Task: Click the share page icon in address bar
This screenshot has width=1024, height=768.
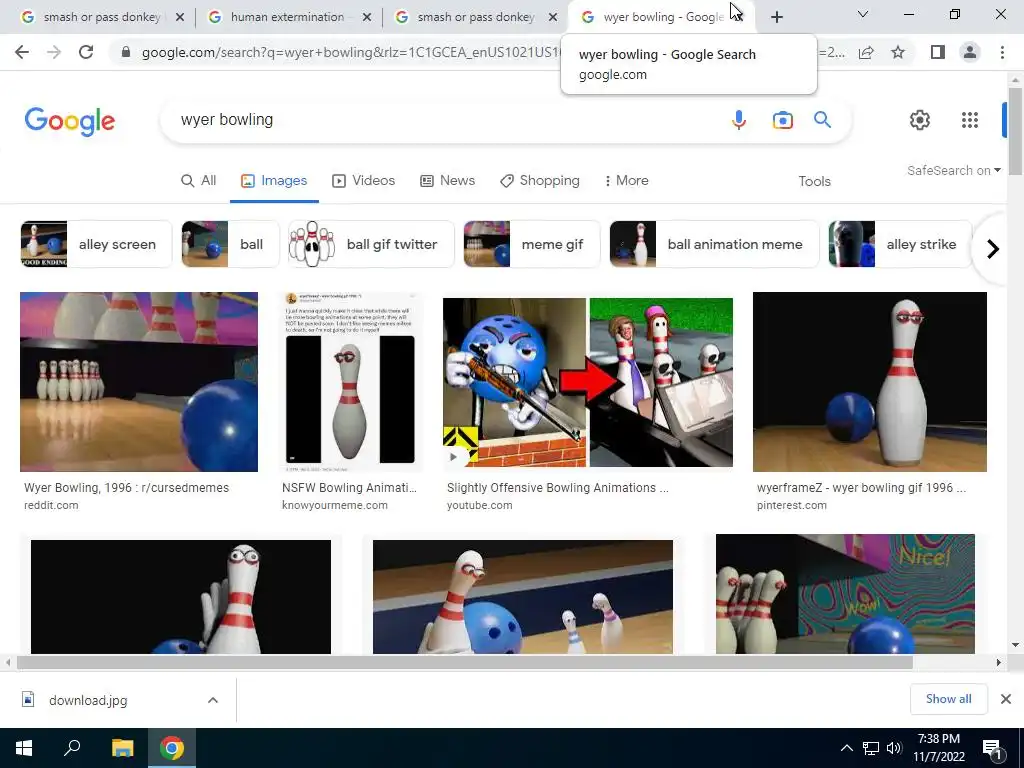Action: 866,52
